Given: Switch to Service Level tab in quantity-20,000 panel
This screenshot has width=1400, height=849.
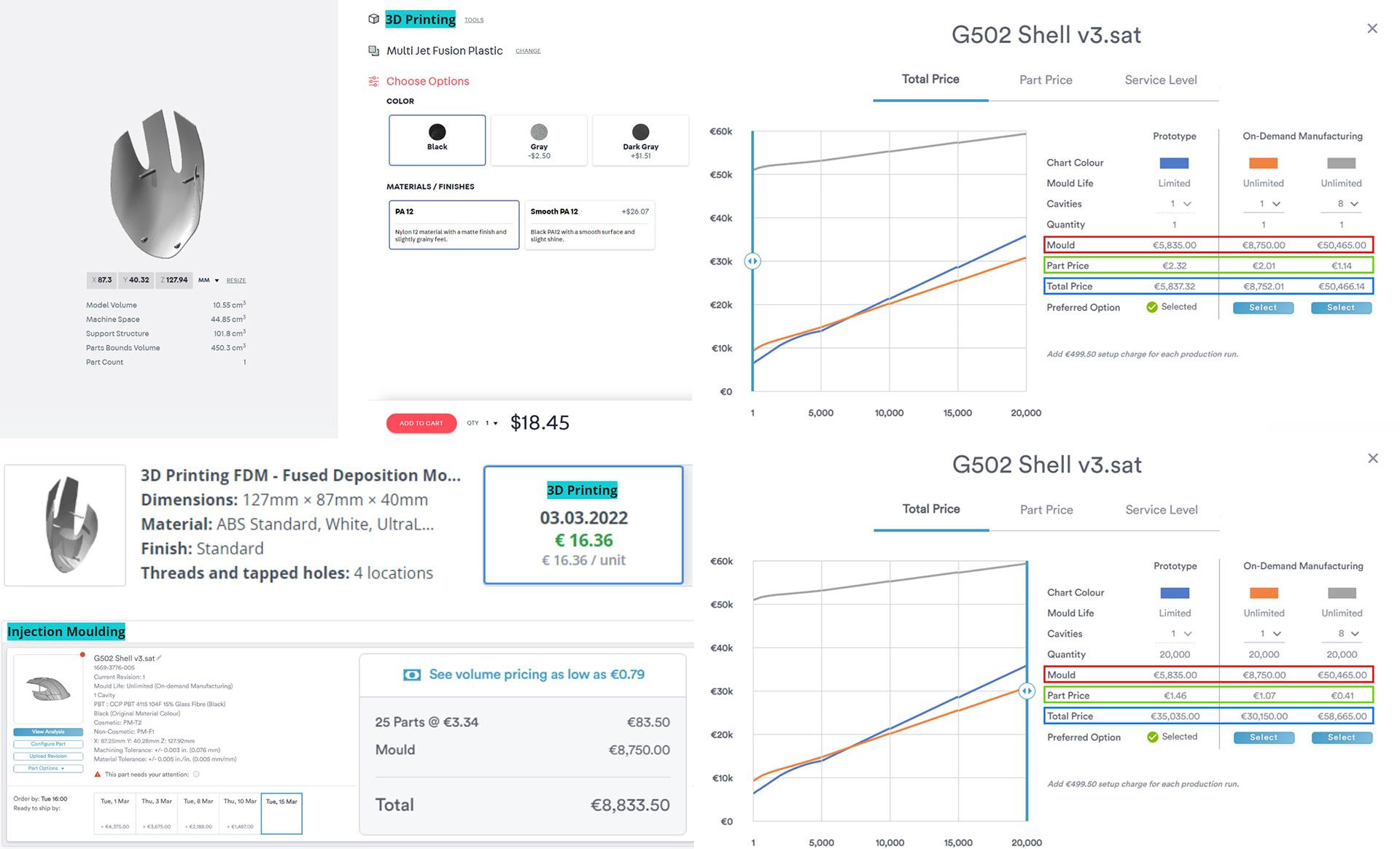Looking at the screenshot, I should tap(1162, 509).
